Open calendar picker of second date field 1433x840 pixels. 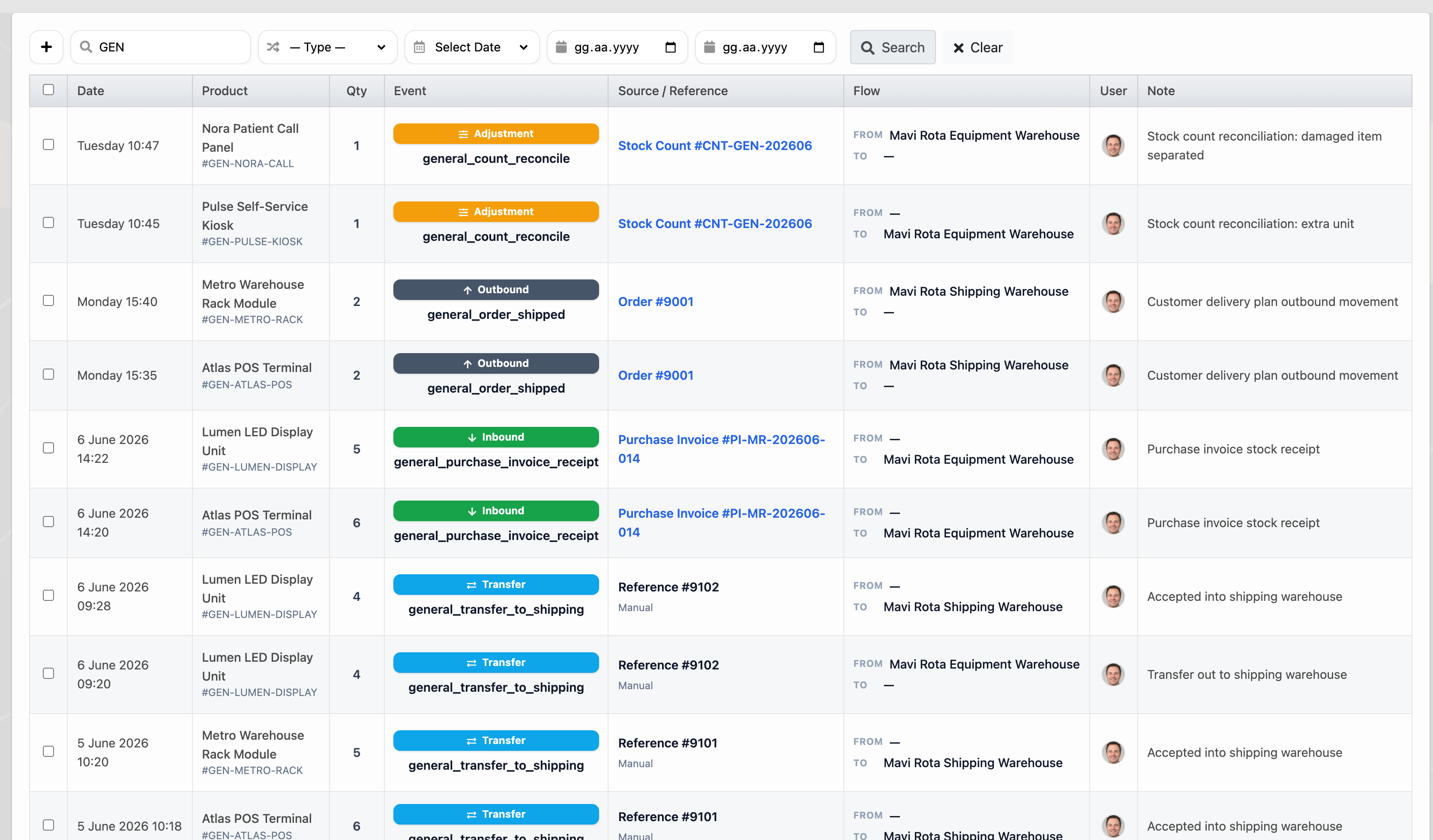point(819,47)
